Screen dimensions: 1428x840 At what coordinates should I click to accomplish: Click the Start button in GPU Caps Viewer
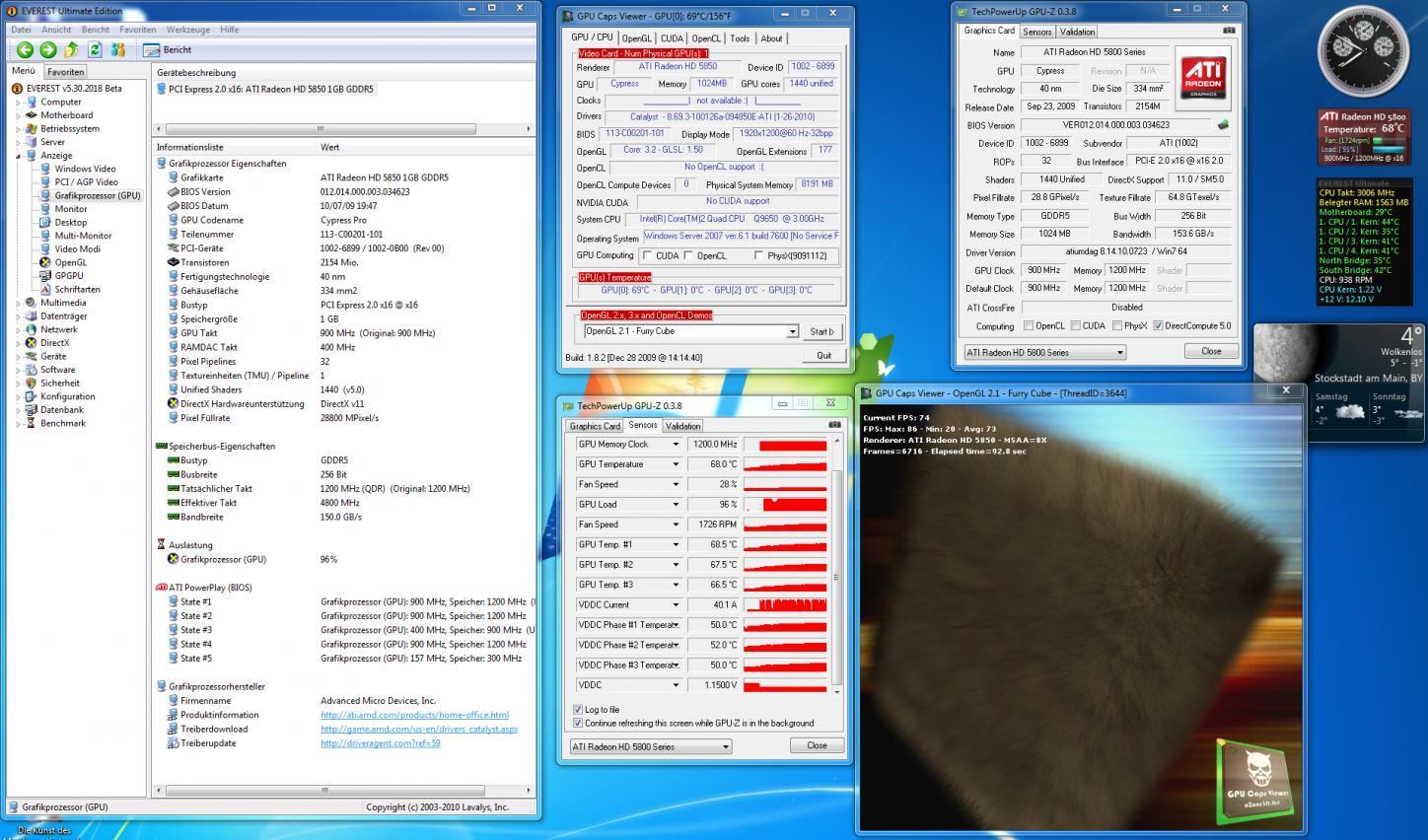tap(821, 331)
